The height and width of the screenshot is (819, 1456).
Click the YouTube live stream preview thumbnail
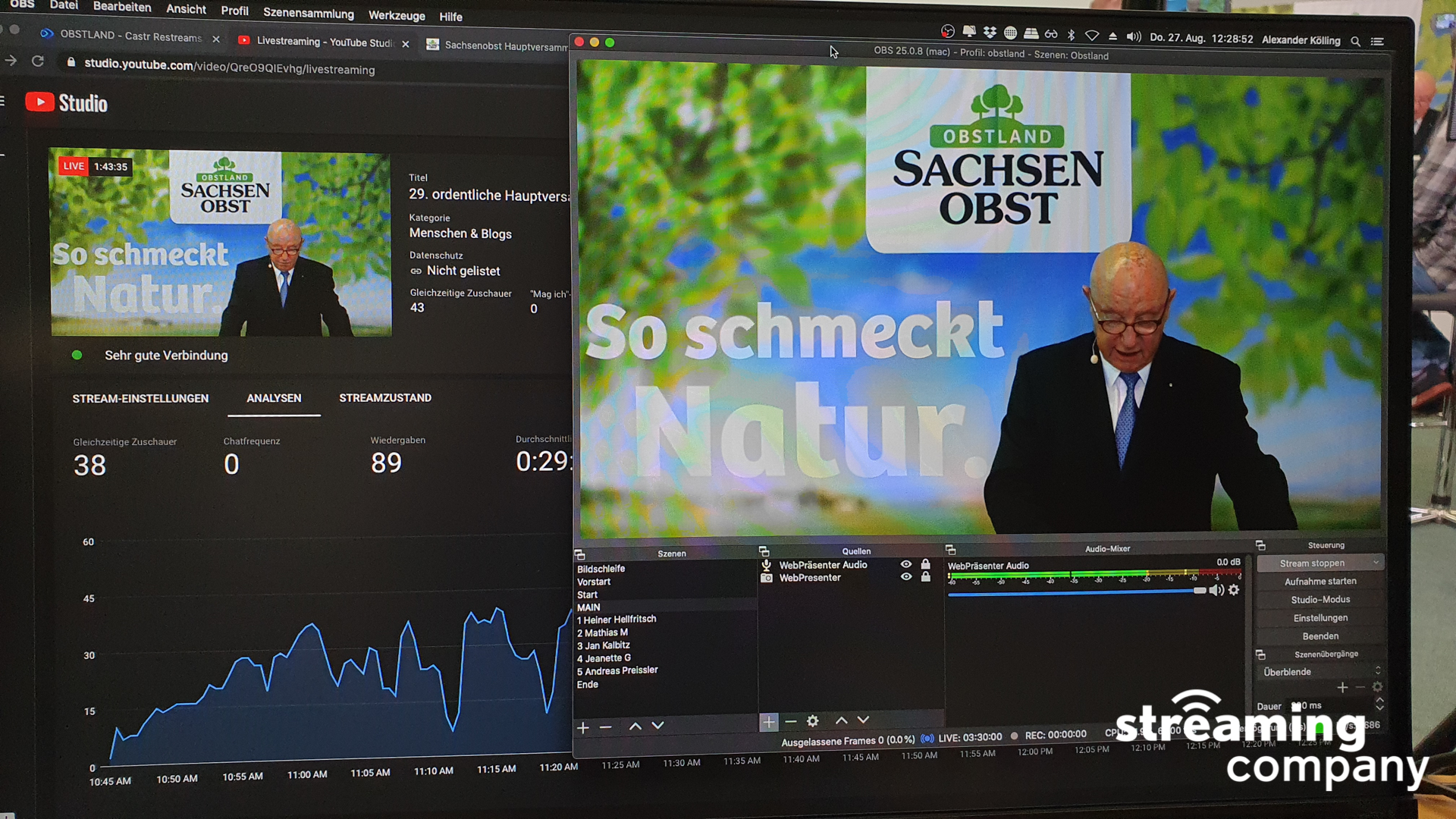click(221, 243)
